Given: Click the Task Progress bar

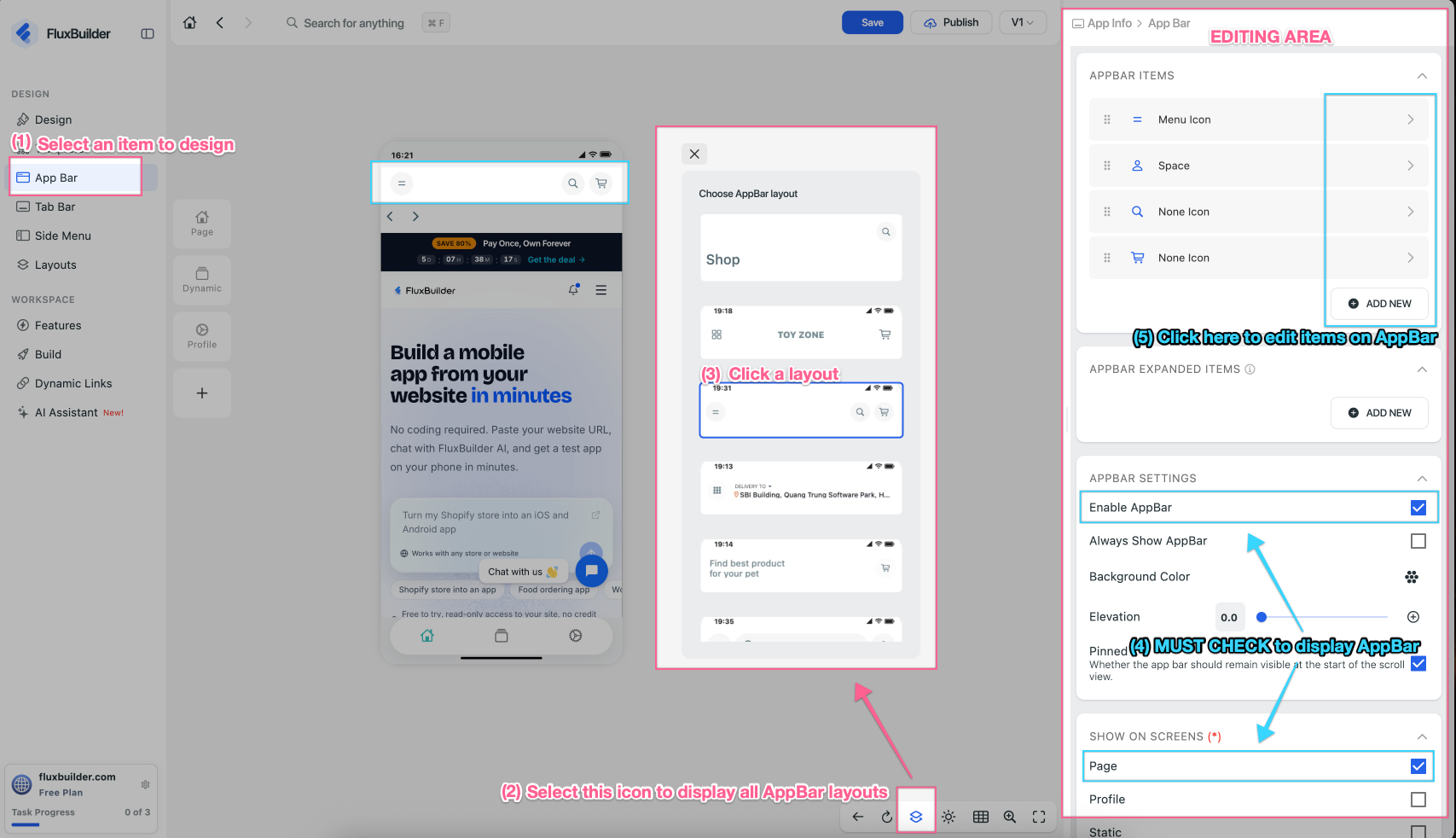Looking at the screenshot, I should click(81, 824).
